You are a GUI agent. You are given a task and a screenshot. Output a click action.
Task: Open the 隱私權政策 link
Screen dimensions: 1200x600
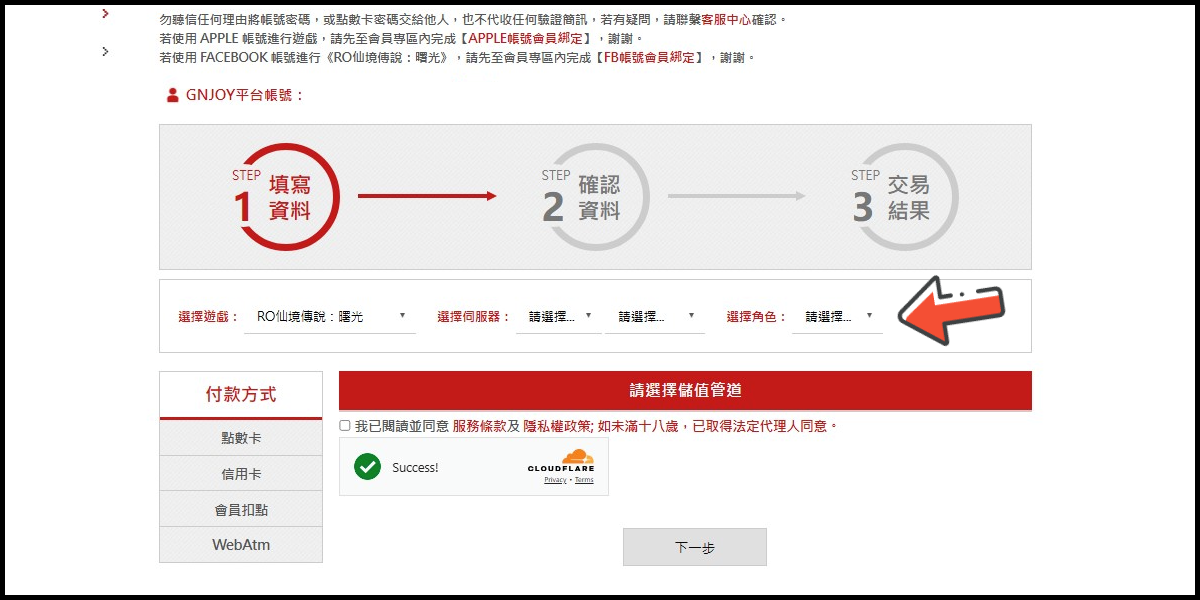(557, 426)
